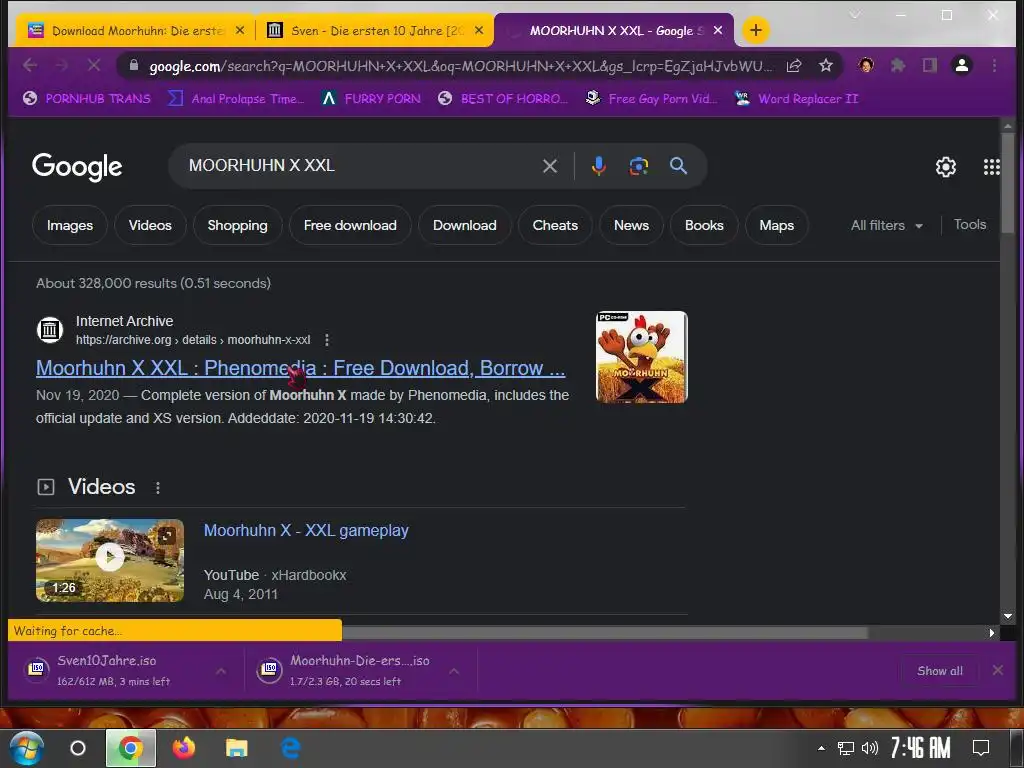Search by image with Google Lens icon
The width and height of the screenshot is (1024, 768).
point(639,166)
